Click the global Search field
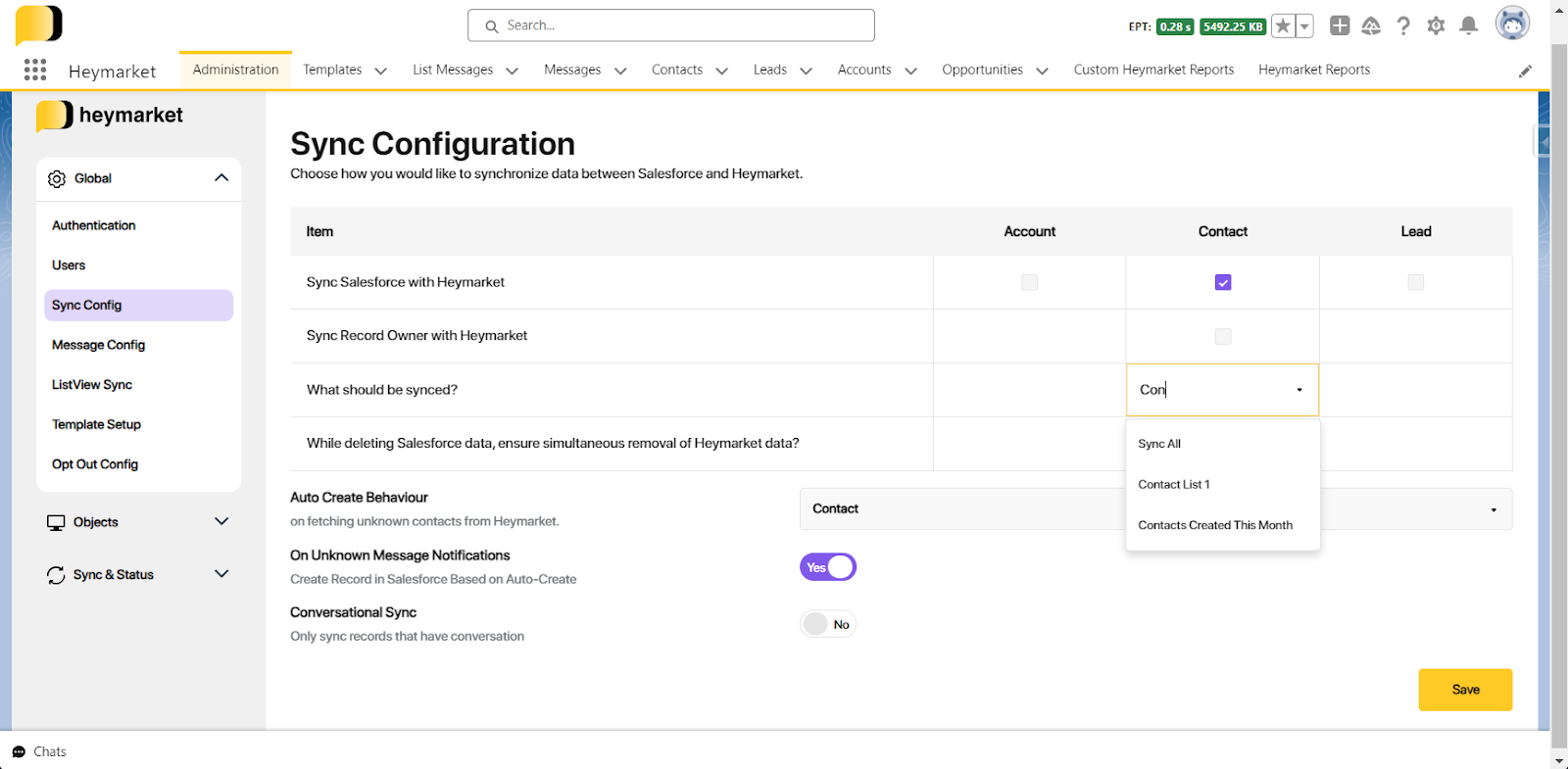Screen dimensions: 1568x769 pos(671,25)
